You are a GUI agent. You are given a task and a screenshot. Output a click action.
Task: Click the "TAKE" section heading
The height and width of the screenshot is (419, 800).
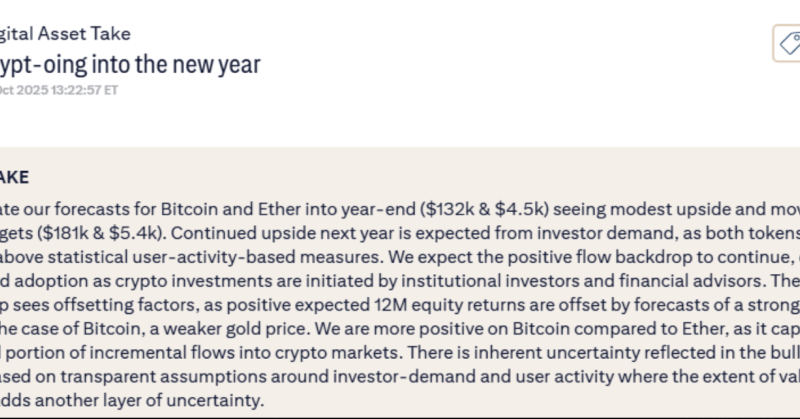tap(14, 177)
